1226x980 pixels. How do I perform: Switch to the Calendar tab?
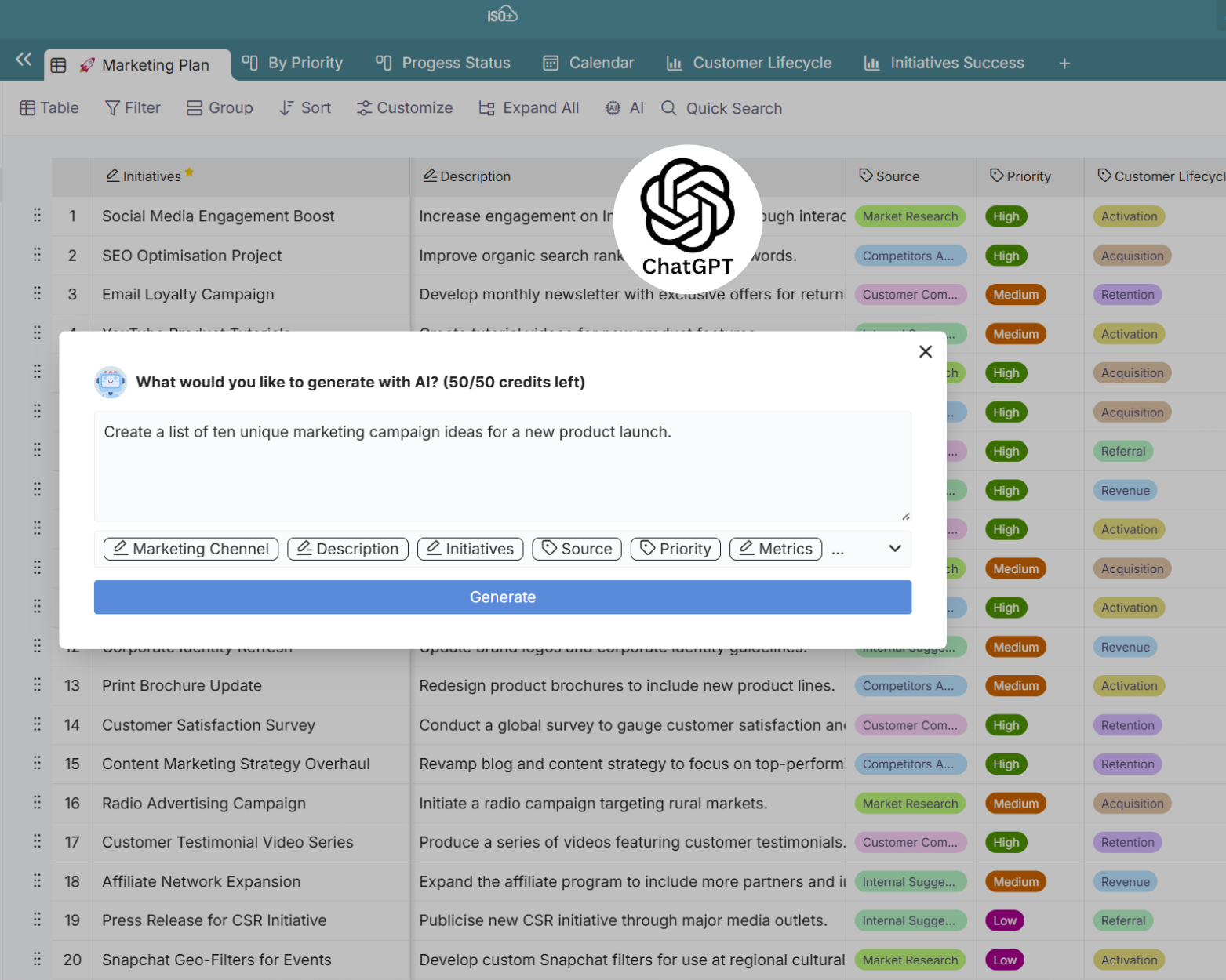(x=588, y=63)
